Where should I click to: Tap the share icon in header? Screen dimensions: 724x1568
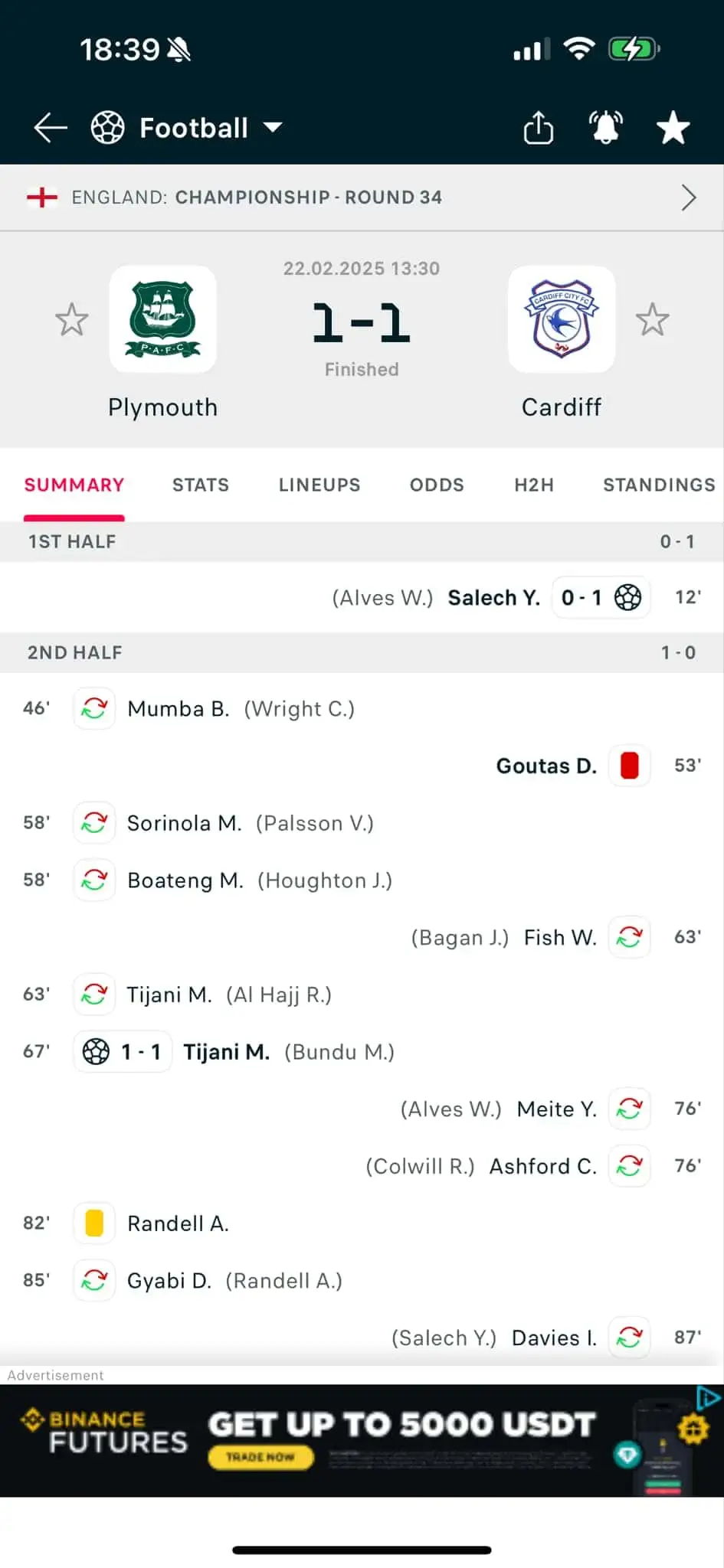539,128
